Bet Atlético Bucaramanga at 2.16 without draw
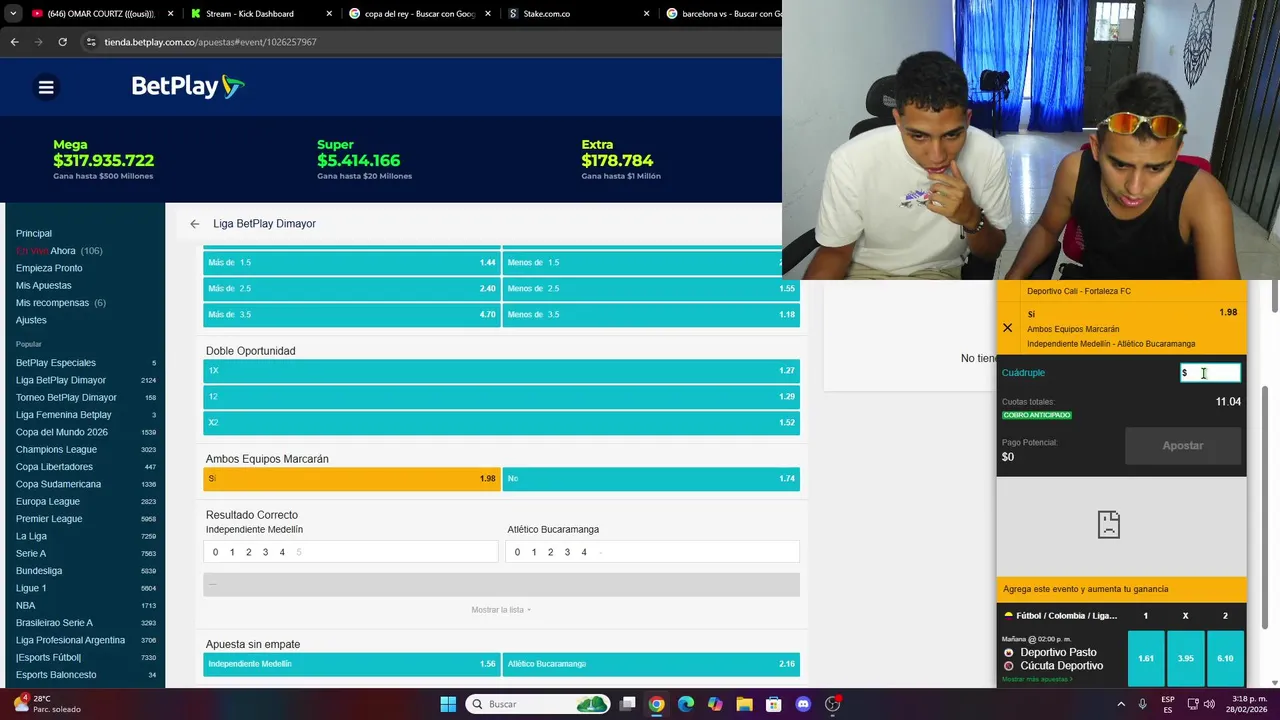1280x720 pixels. pyautogui.click(x=651, y=664)
